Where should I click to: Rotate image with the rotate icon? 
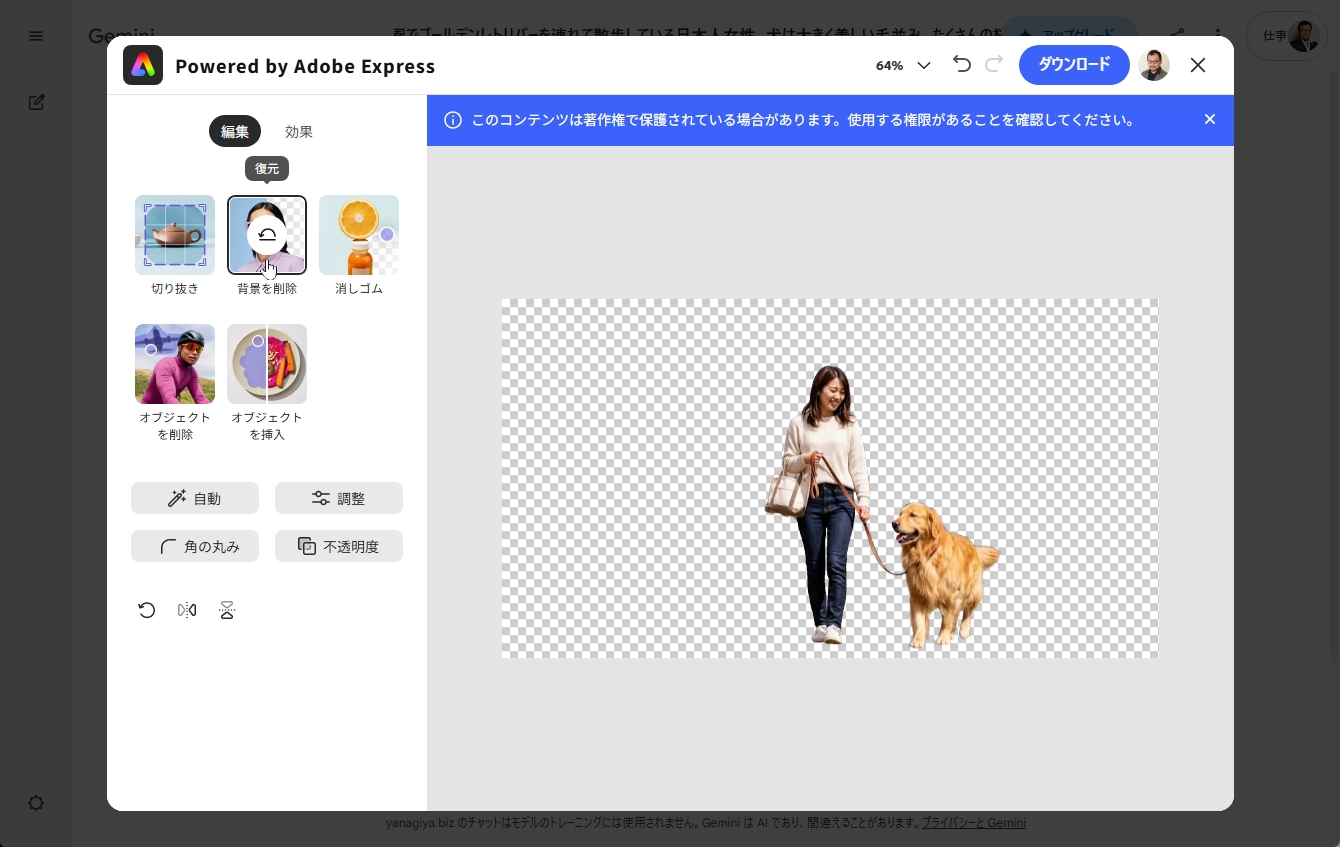pos(147,610)
